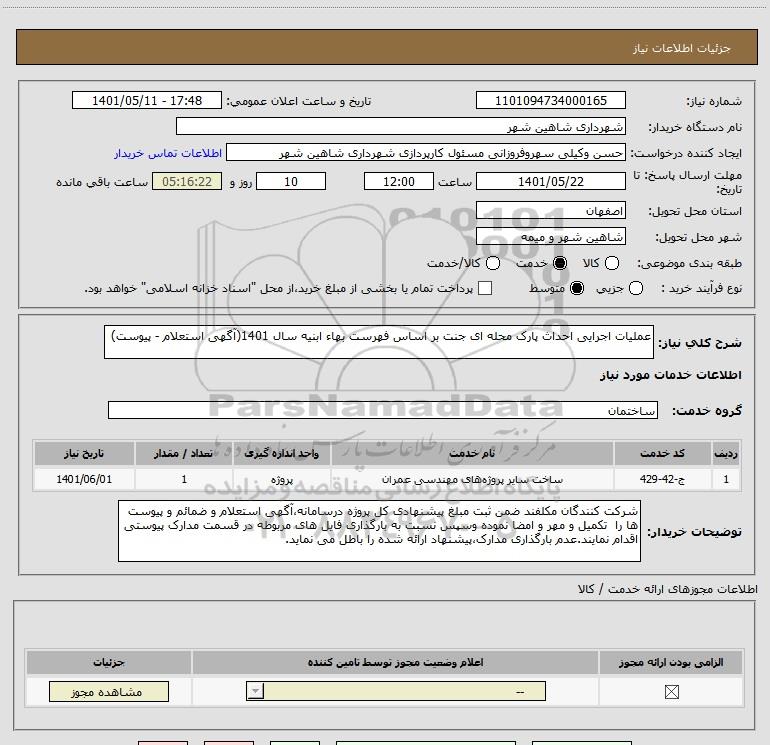Click the نام خدمت column header

tap(472, 453)
